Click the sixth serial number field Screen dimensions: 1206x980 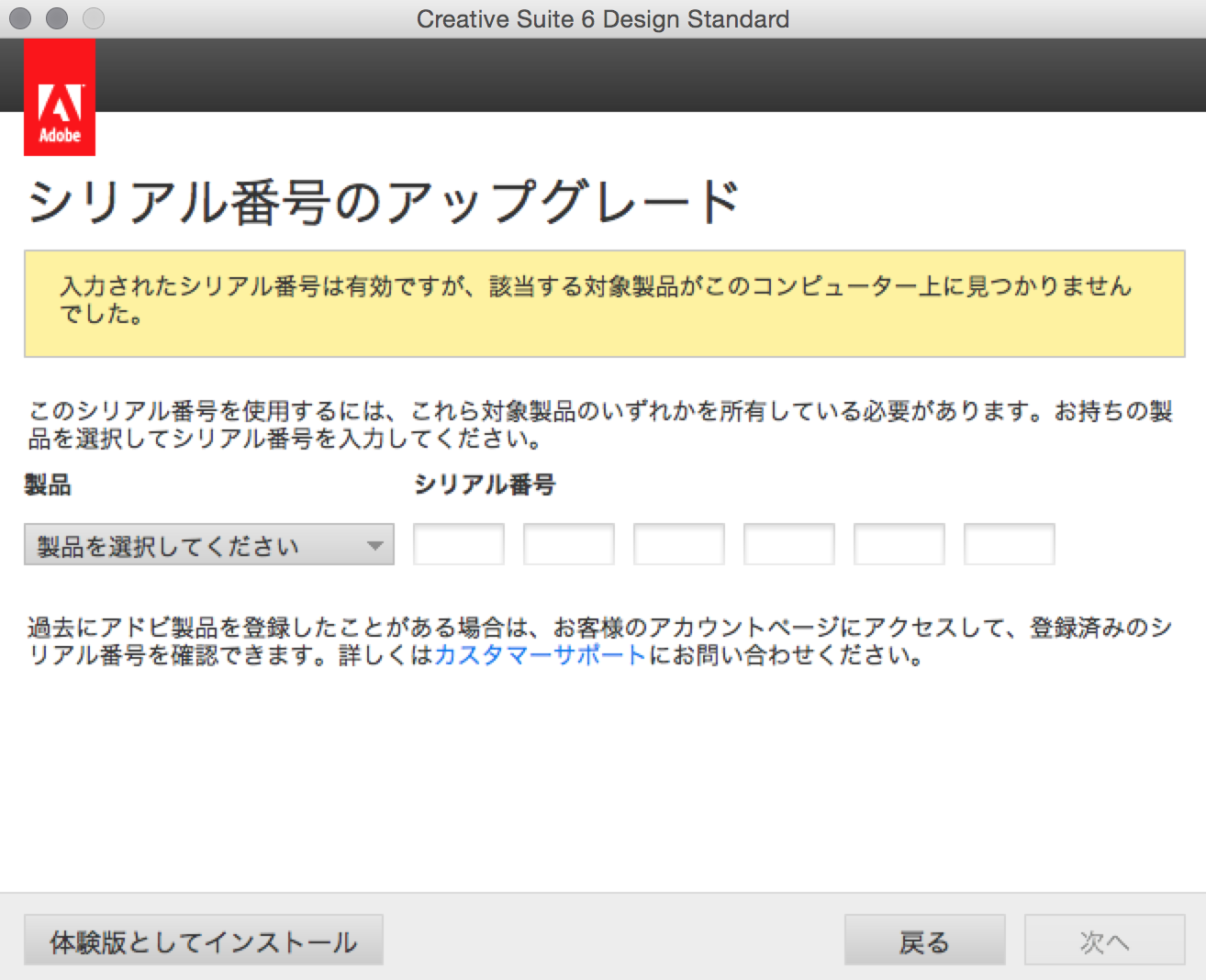(x=1010, y=544)
